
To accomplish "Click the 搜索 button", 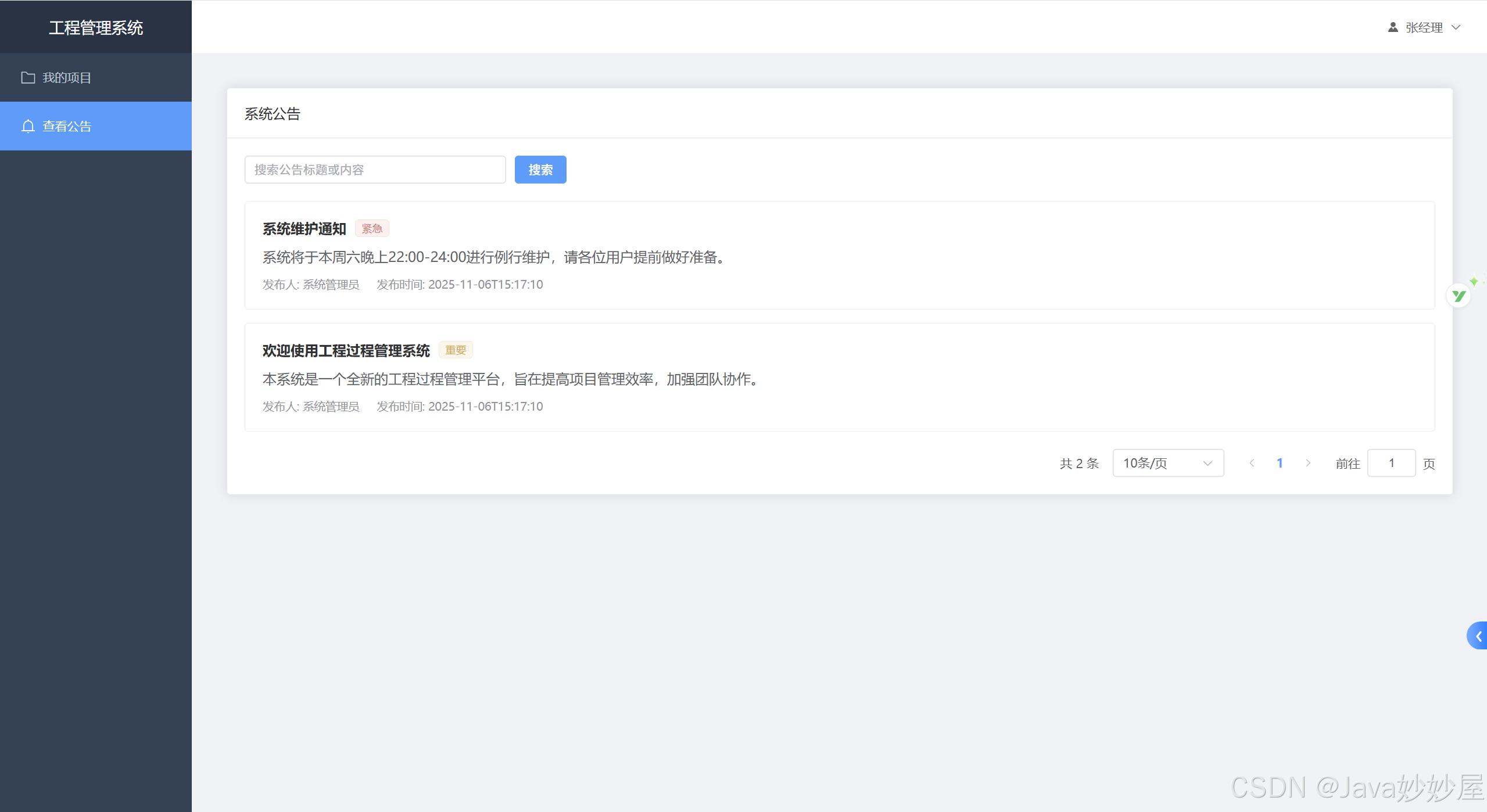I will [x=540, y=170].
